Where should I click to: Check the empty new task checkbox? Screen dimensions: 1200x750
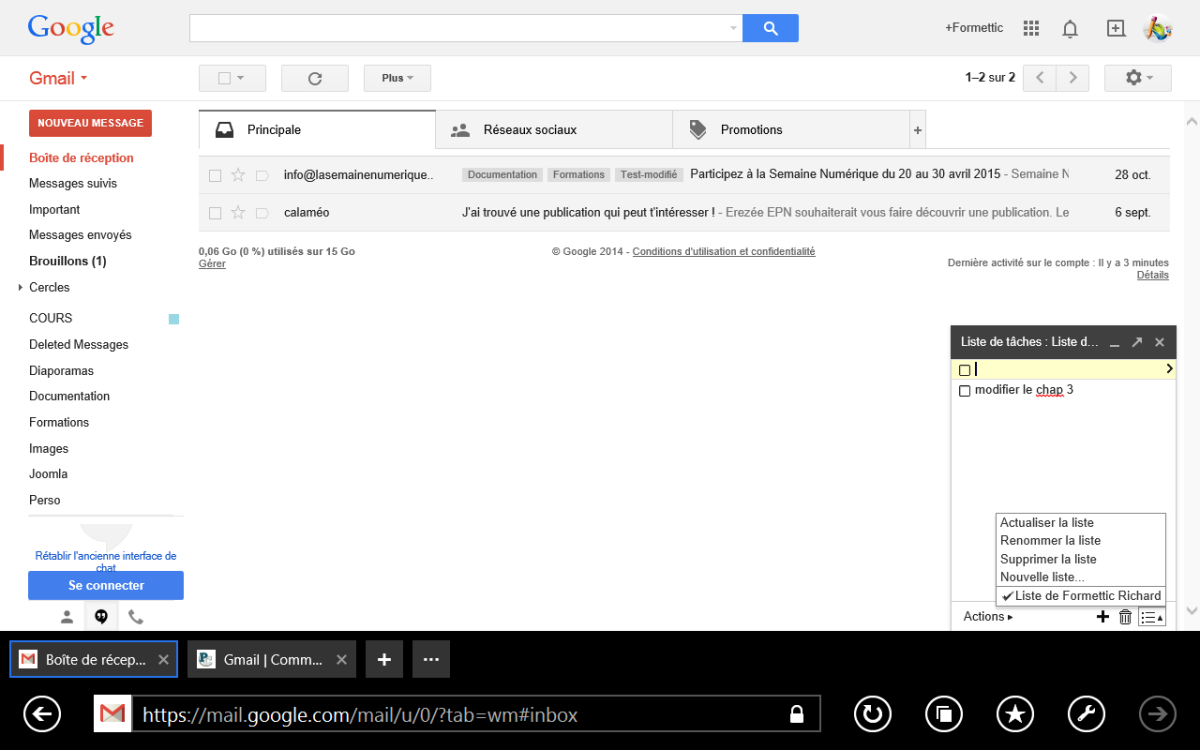[965, 370]
